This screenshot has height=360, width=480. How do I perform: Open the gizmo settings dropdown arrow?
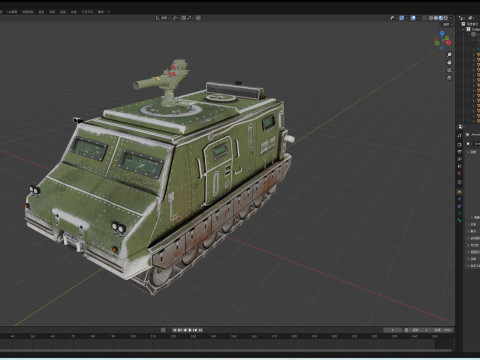(x=407, y=18)
